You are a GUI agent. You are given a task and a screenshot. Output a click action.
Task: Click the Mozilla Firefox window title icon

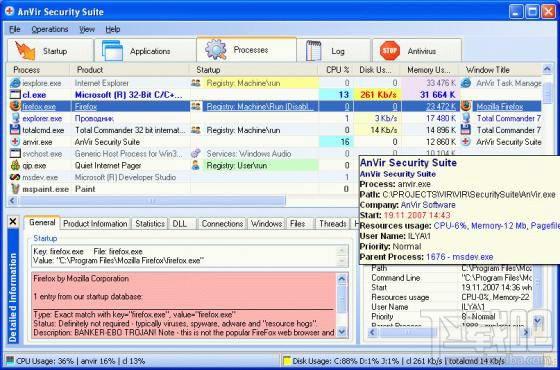pyautogui.click(x=466, y=106)
